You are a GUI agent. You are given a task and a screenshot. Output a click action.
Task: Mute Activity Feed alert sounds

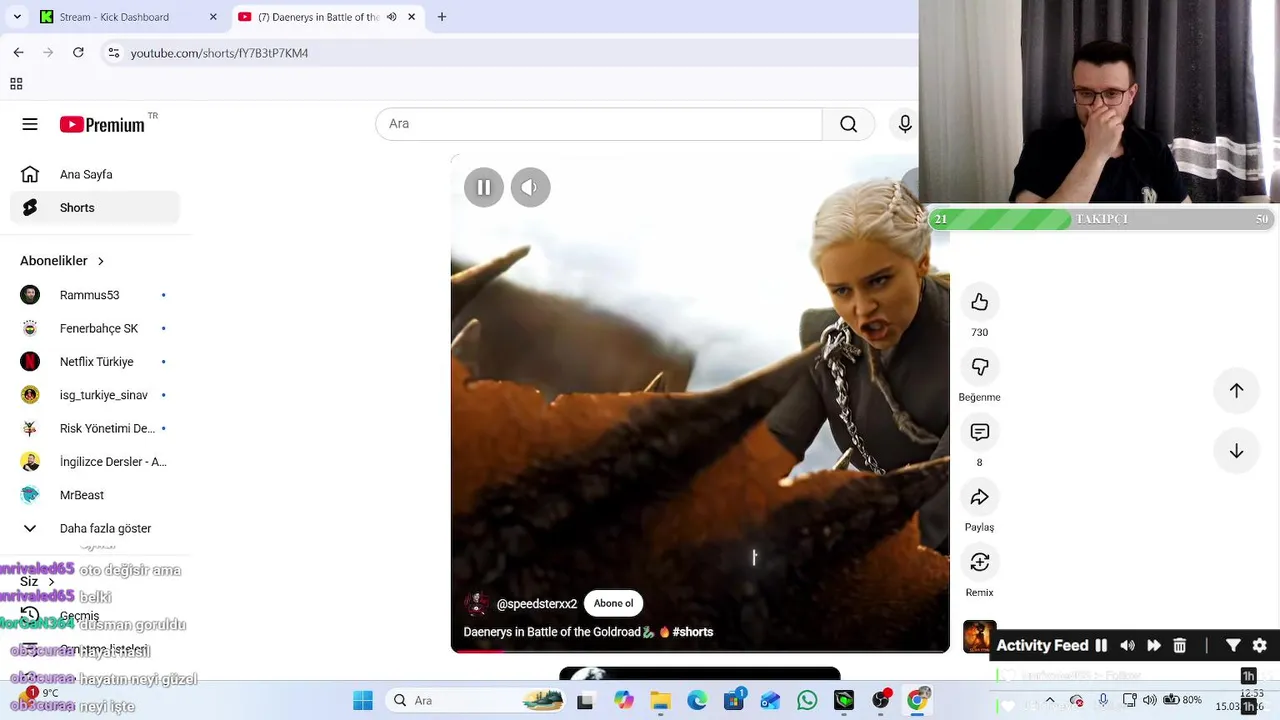(x=1127, y=646)
